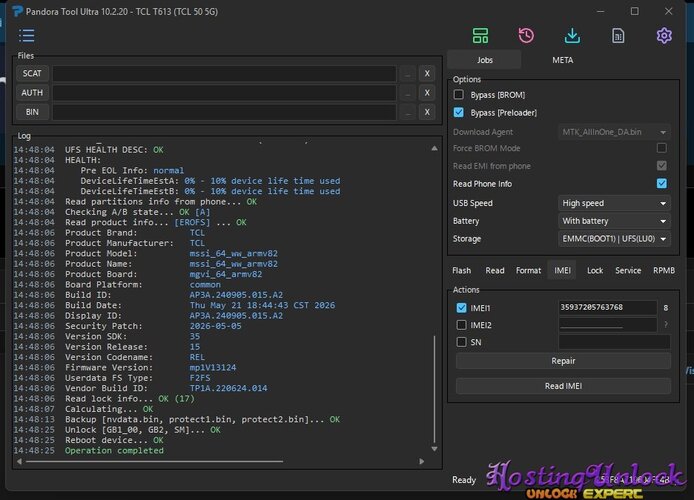Focus the BIN file path field

point(224,112)
